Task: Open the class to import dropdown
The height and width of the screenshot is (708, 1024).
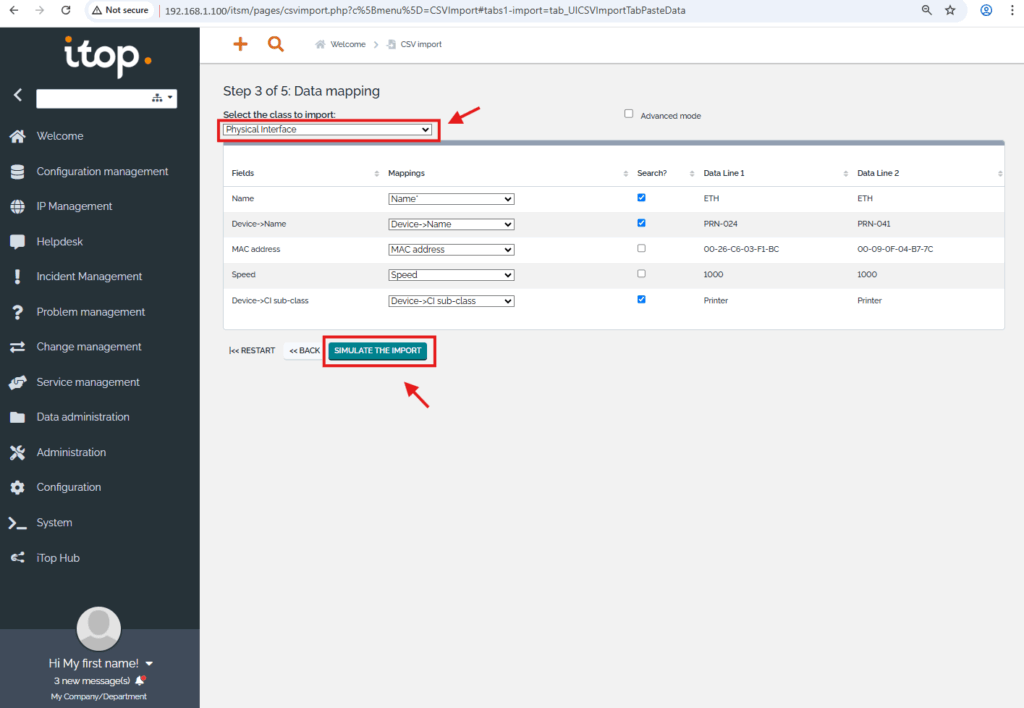Action: click(x=328, y=130)
